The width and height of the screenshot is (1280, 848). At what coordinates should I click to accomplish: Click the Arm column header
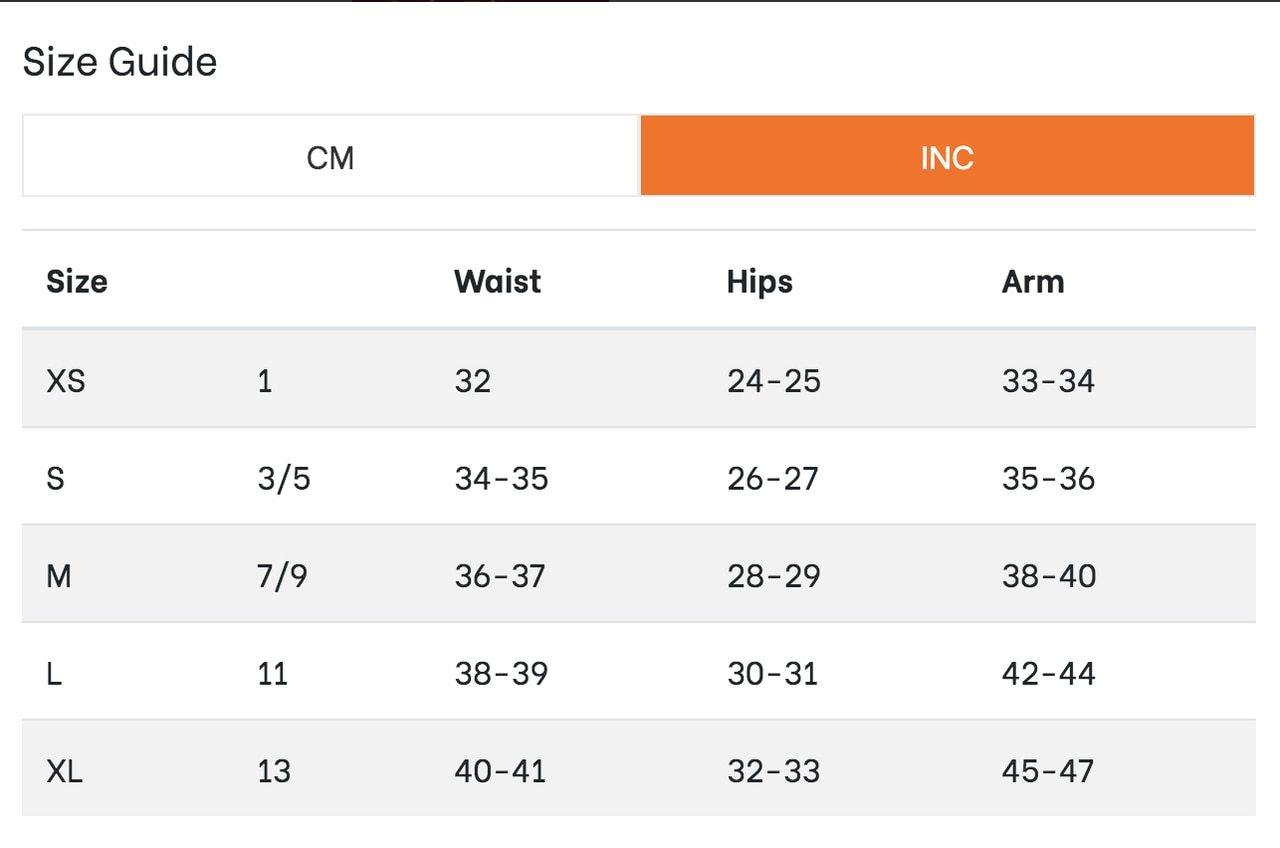1032,281
